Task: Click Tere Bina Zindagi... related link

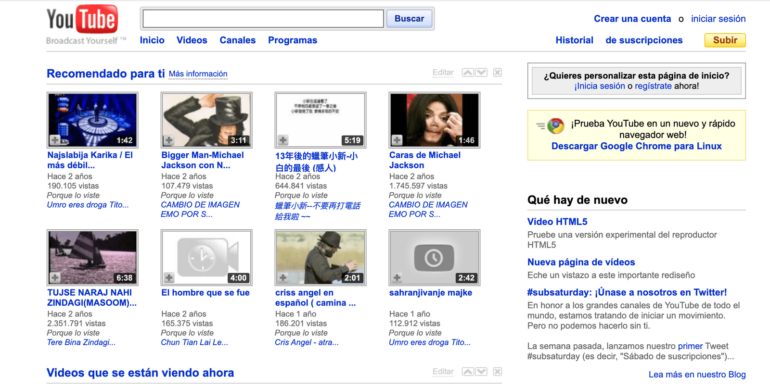Action: (x=81, y=342)
